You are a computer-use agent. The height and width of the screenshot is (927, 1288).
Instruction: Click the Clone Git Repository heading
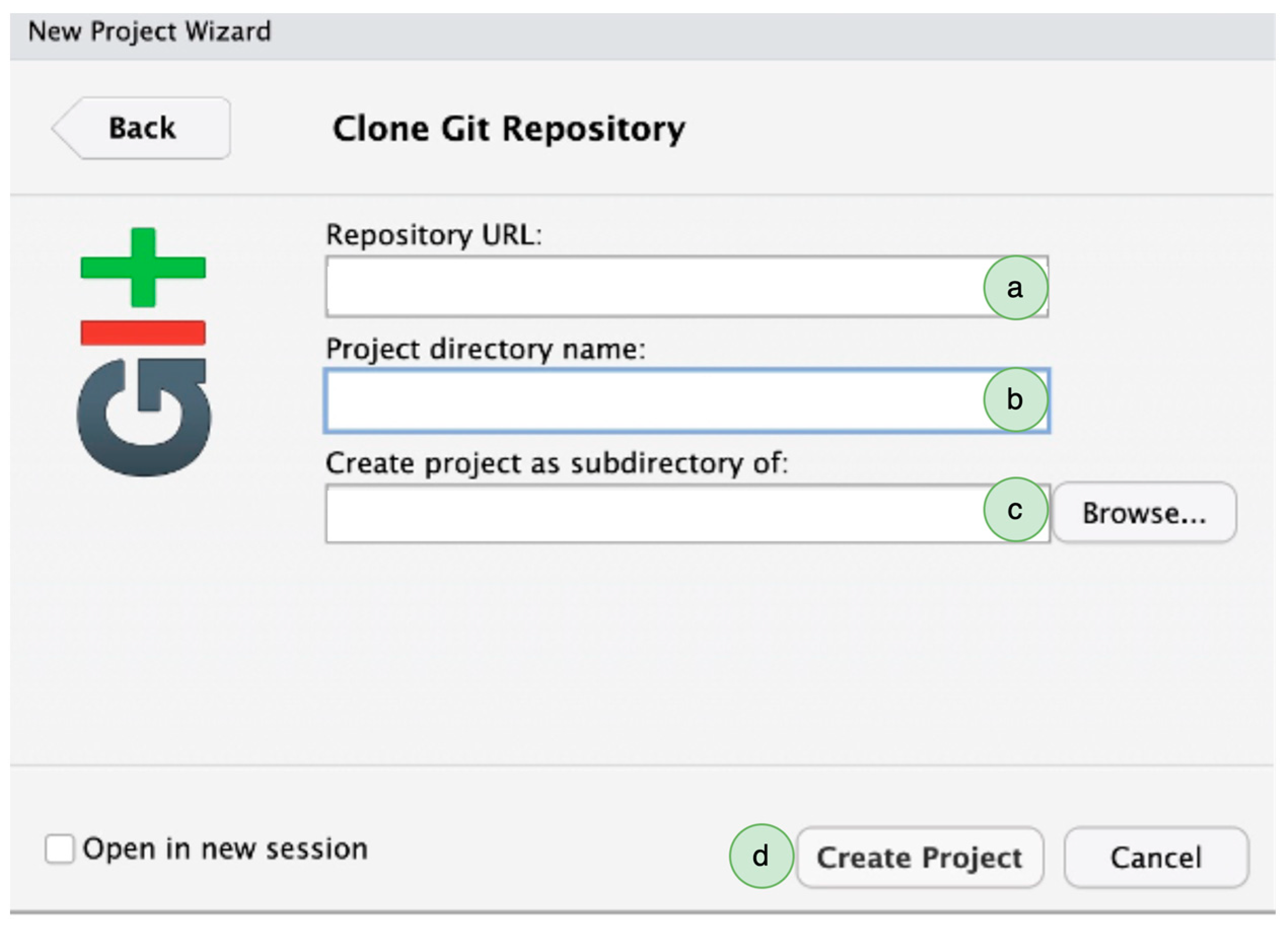tap(509, 128)
